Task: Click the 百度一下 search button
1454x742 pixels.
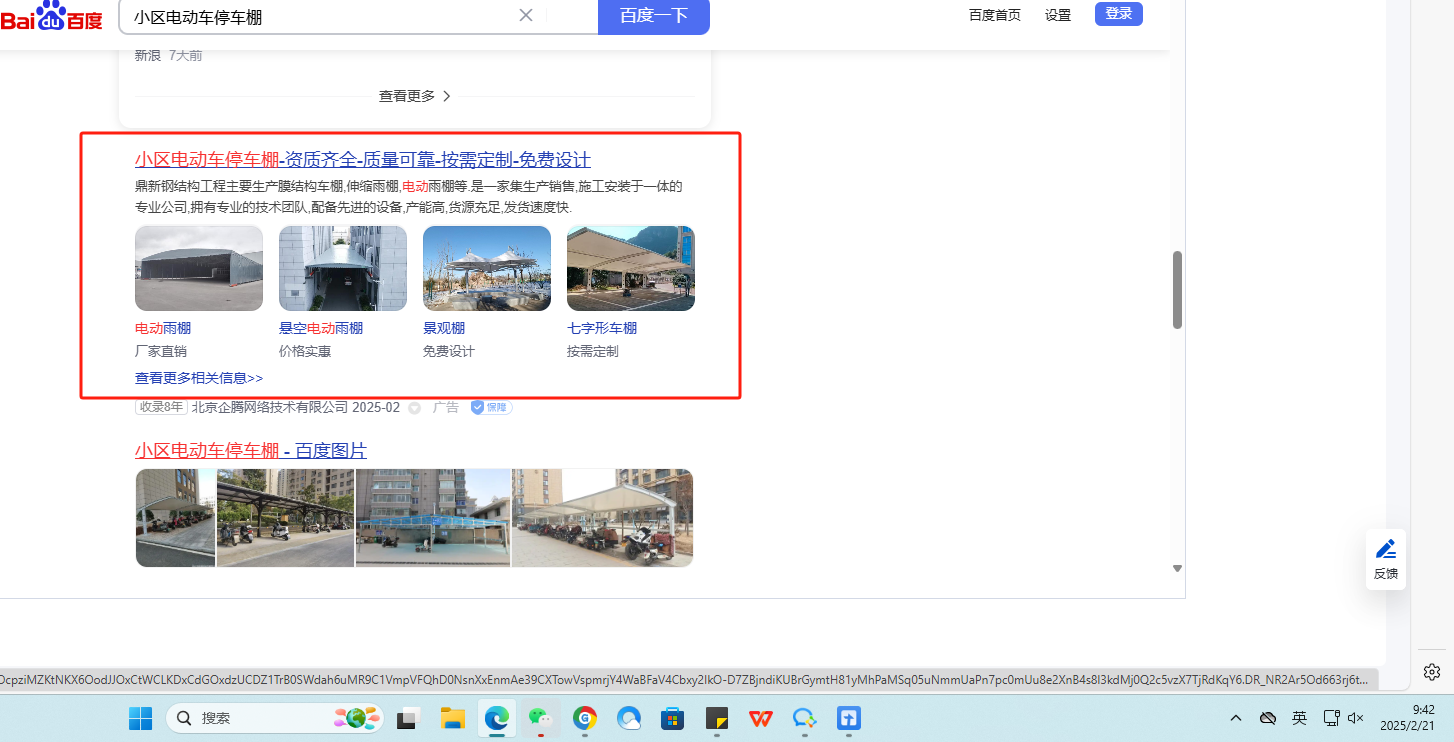Action: pos(653,16)
